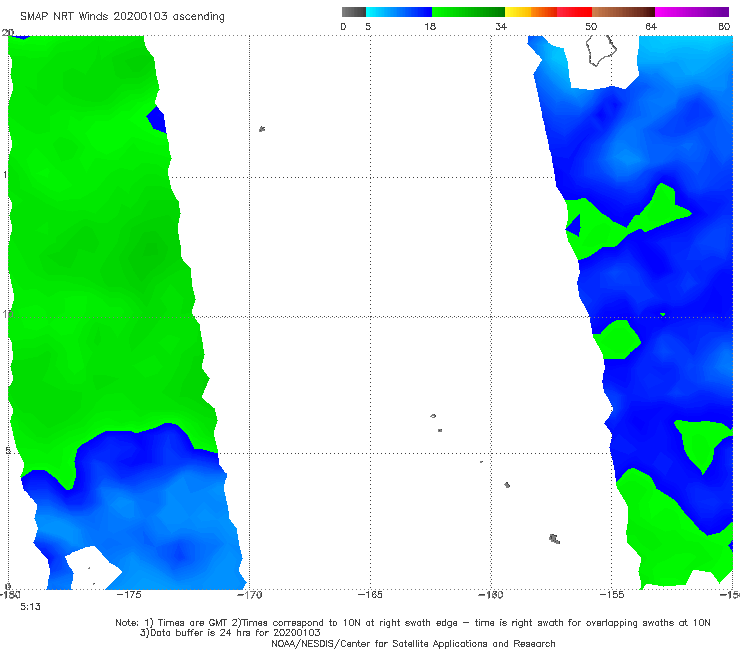This screenshot has width=740, height=650.
Task: Click the "20" latitude label at top left
Action: pyautogui.click(x=8, y=33)
